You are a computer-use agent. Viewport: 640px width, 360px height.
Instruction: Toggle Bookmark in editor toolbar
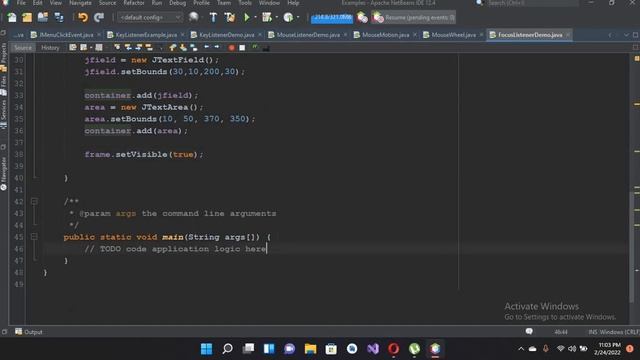coord(194,47)
